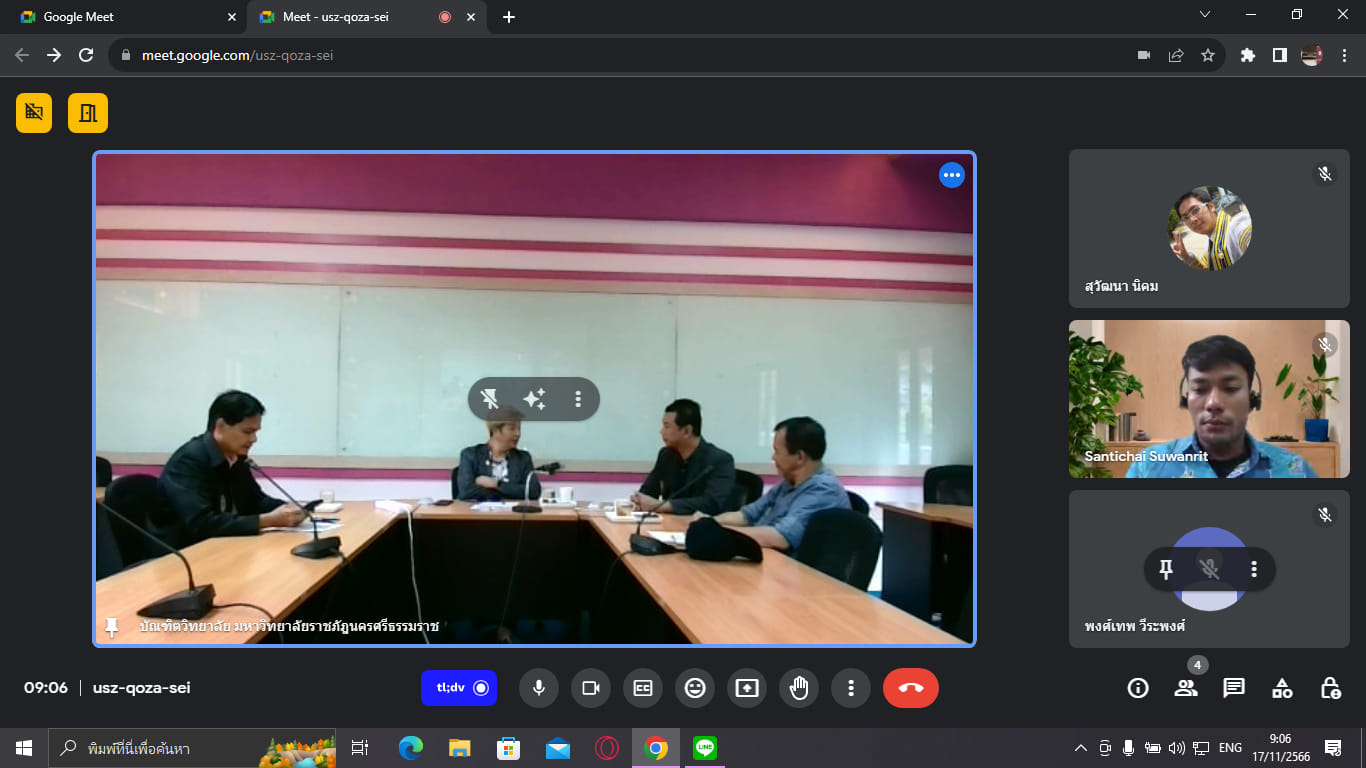This screenshot has width=1366, height=768.
Task: Toggle the microphone in the call controls
Action: pyautogui.click(x=538, y=688)
